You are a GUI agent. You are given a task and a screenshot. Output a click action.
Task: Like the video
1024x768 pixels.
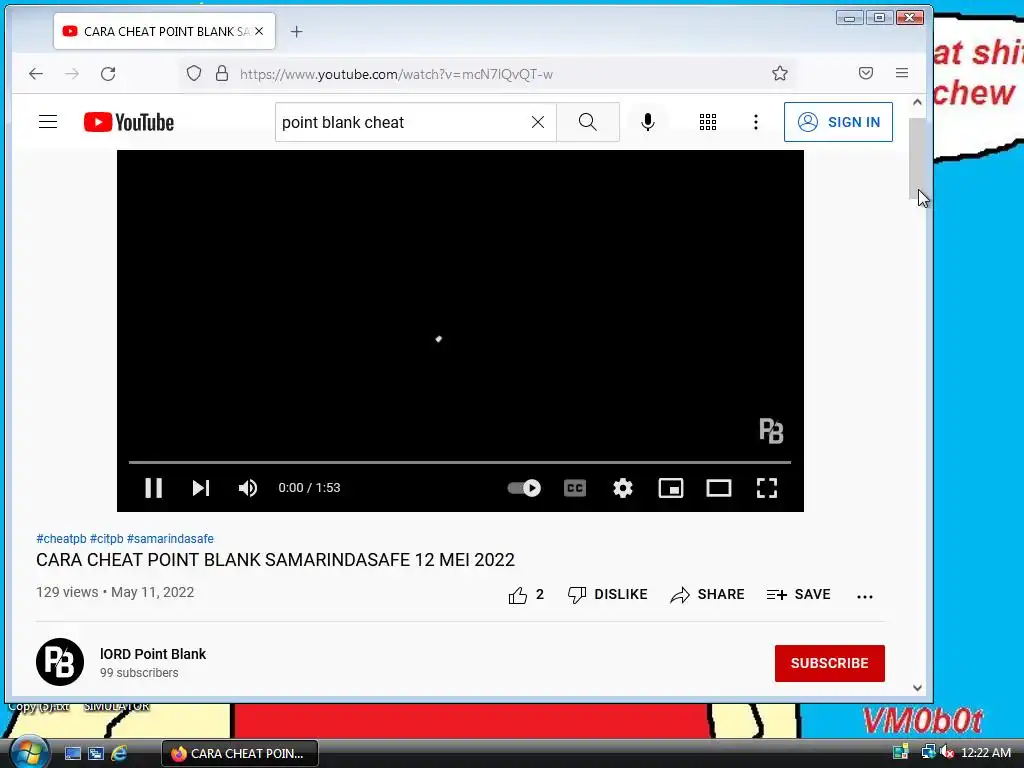[x=526, y=595]
